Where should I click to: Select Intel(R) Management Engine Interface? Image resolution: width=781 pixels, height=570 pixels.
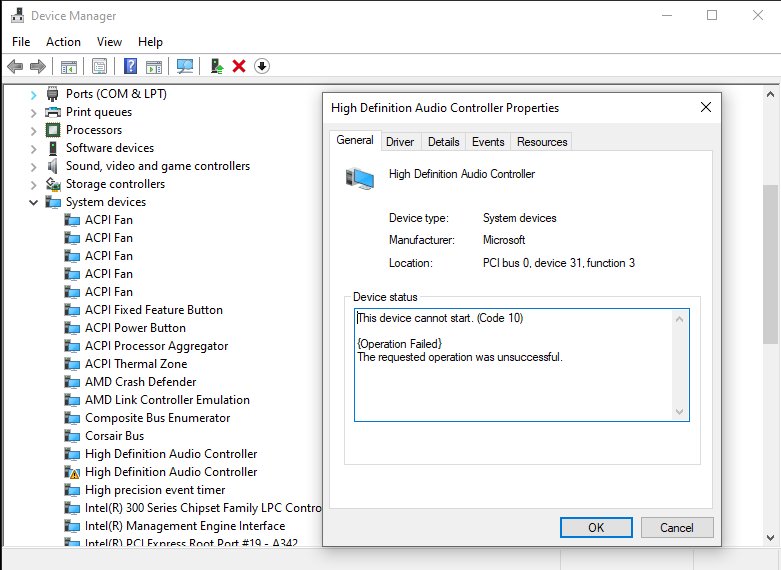(x=185, y=526)
